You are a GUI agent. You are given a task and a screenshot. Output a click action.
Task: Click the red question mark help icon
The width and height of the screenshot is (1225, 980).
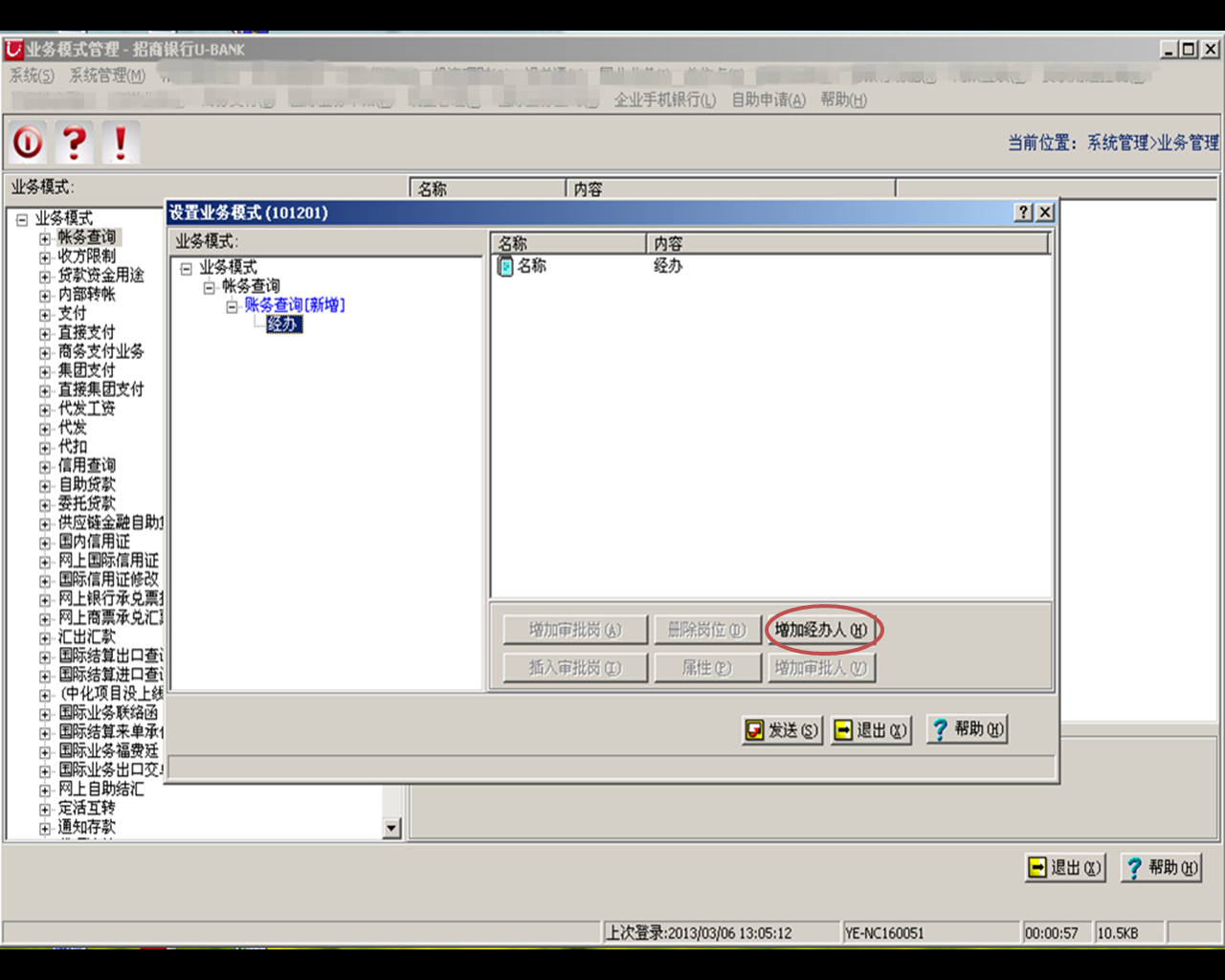pyautogui.click(x=74, y=143)
